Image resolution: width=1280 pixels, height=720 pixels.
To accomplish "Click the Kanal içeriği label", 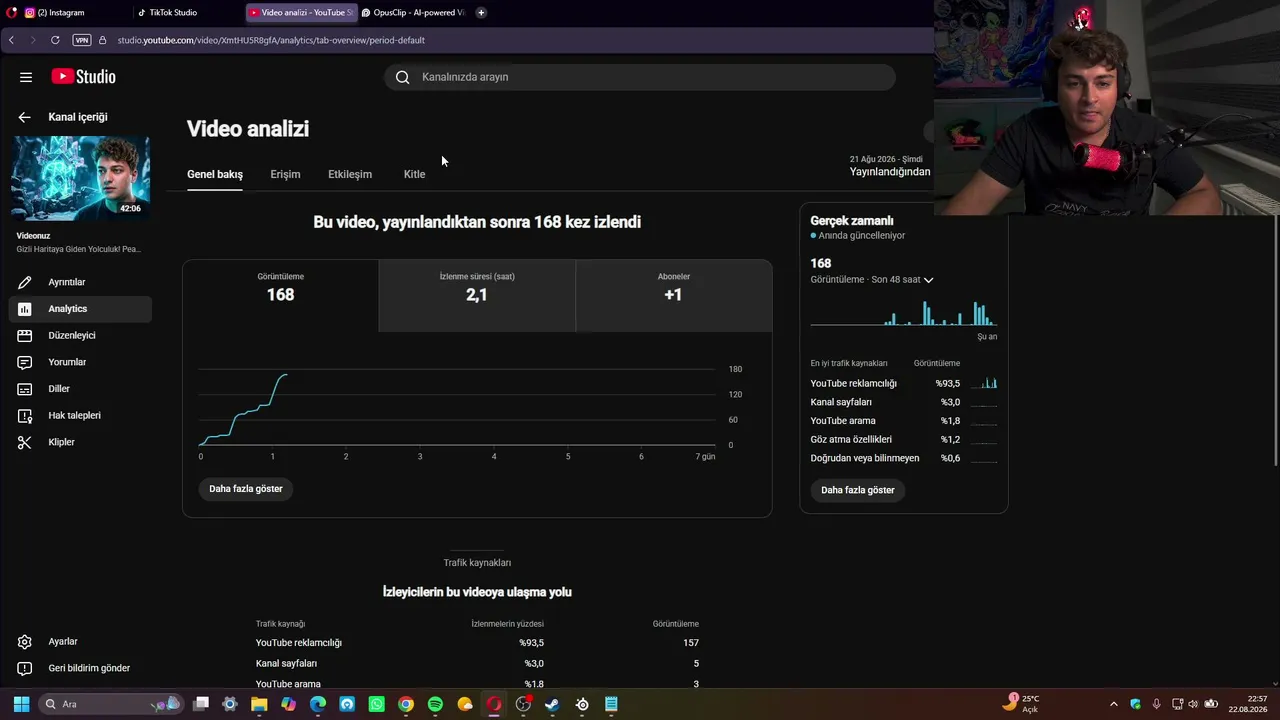I will click(78, 117).
